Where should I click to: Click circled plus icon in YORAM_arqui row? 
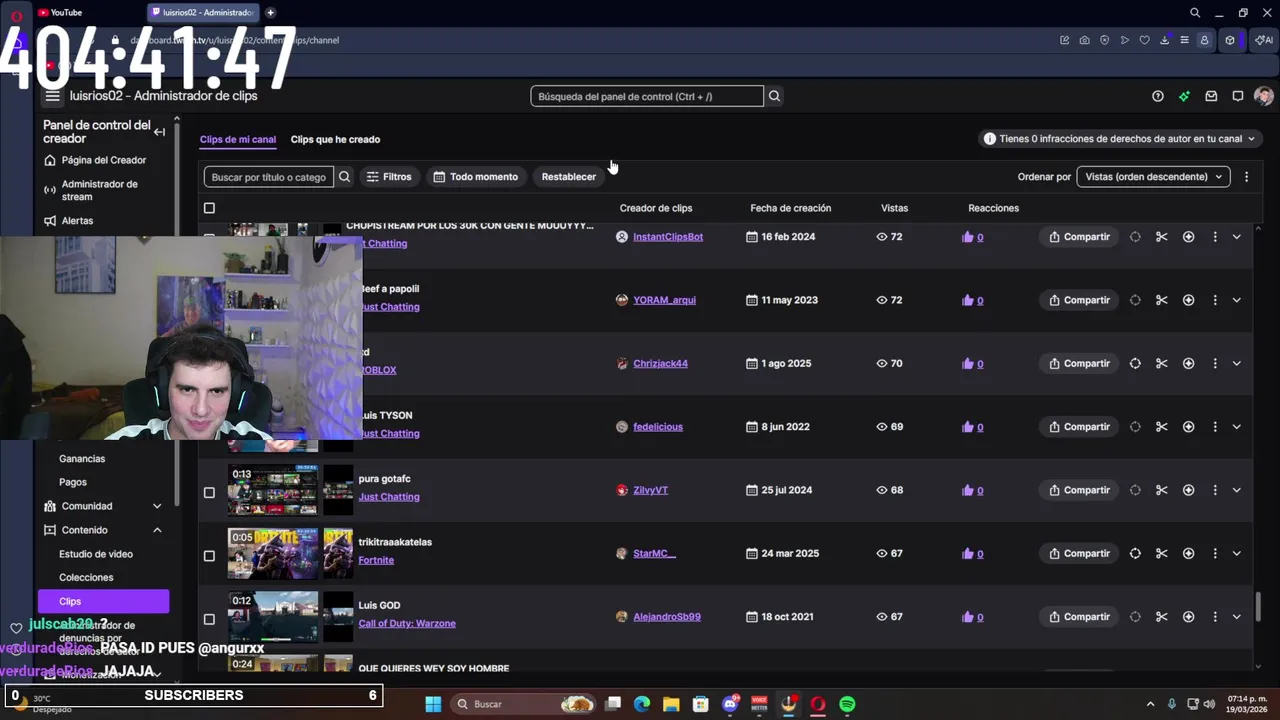tap(1188, 300)
